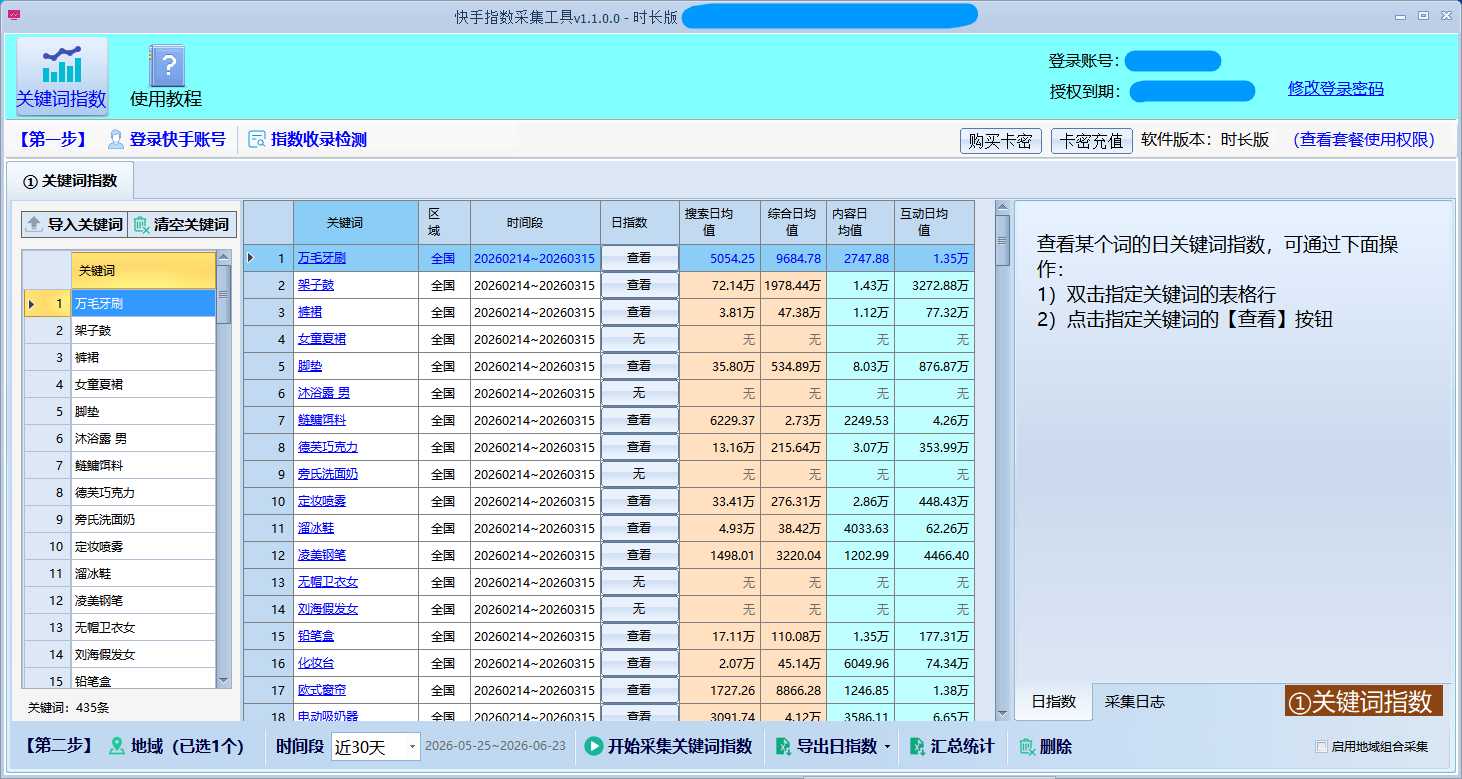The height and width of the screenshot is (779, 1462).
Task: Click 查看 button for 万毛牙刷 row
Action: tap(639, 258)
